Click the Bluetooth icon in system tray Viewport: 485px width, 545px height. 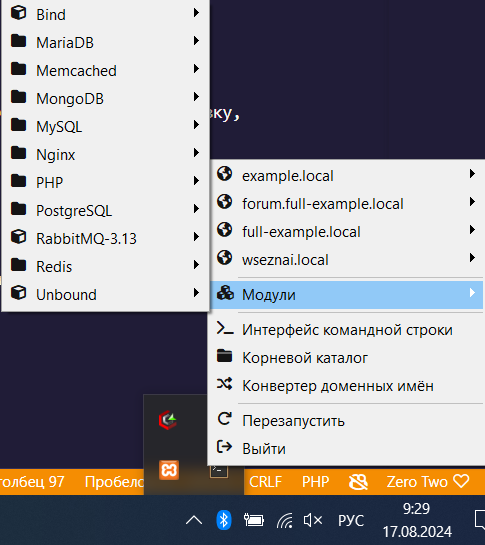pyautogui.click(x=224, y=520)
